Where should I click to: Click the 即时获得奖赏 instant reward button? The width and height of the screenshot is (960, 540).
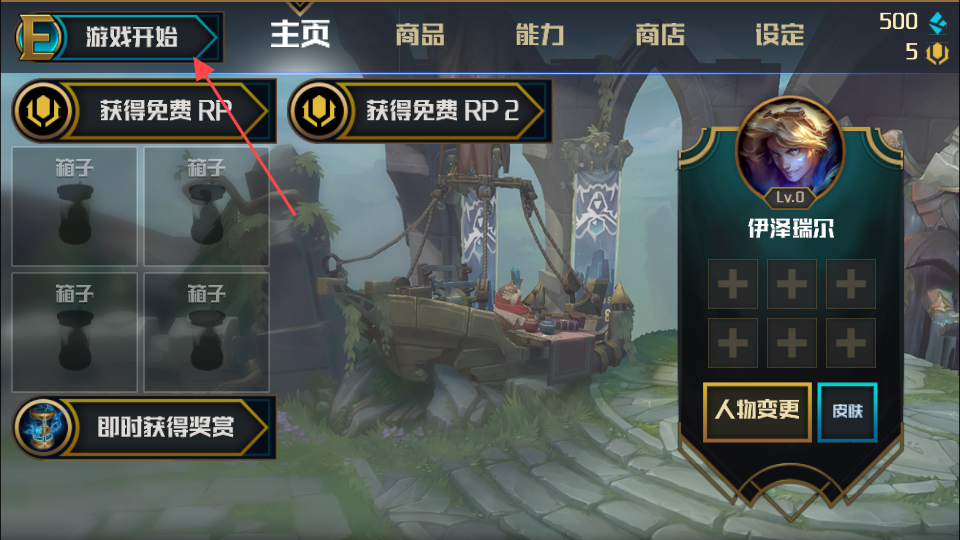tap(144, 427)
